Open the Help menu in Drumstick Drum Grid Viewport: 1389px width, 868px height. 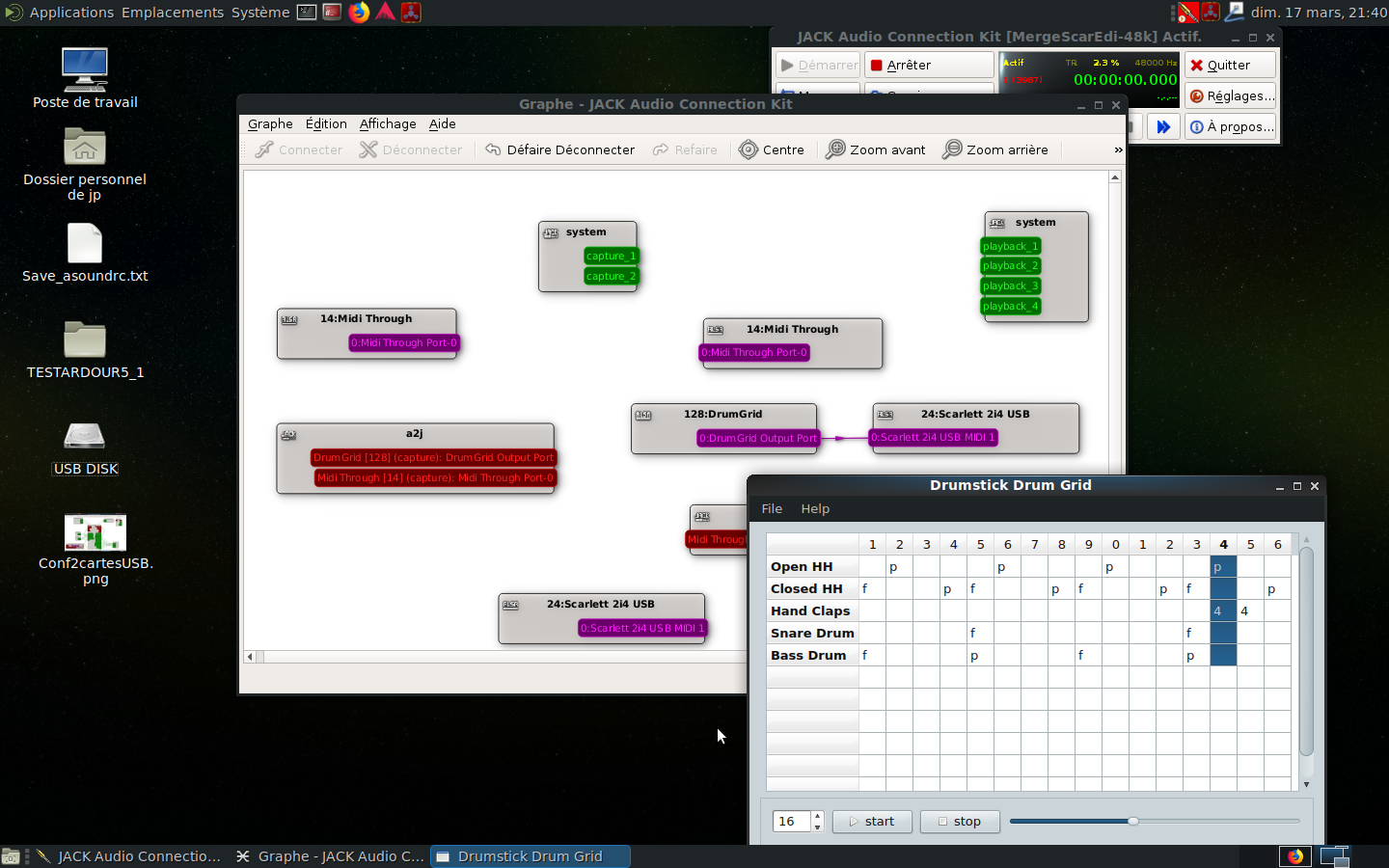tap(815, 508)
